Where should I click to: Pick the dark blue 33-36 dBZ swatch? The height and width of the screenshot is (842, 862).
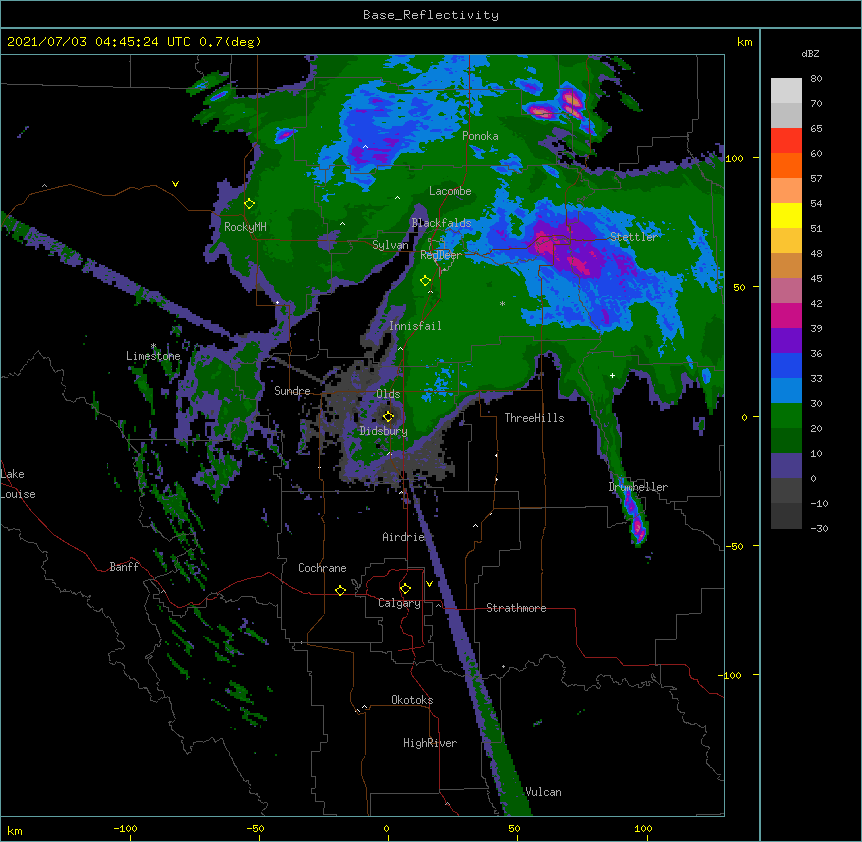point(786,365)
